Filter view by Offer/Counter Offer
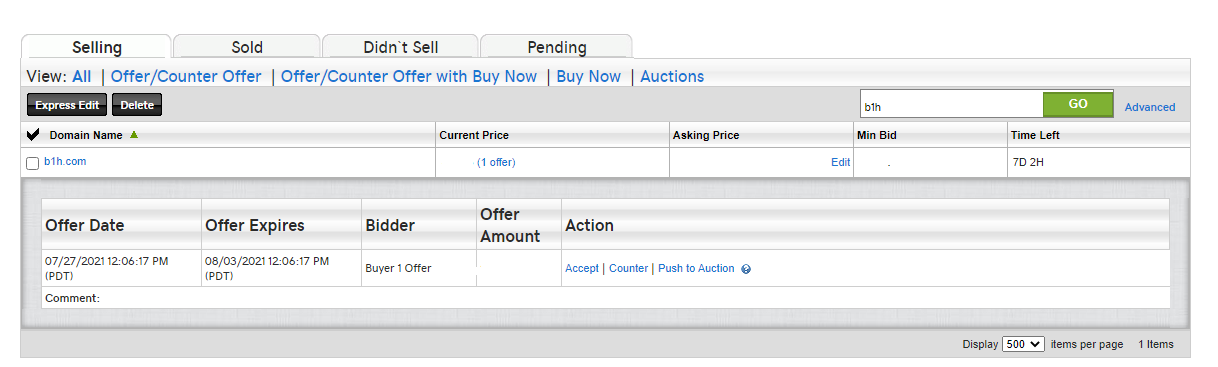1218x367 pixels. point(186,76)
